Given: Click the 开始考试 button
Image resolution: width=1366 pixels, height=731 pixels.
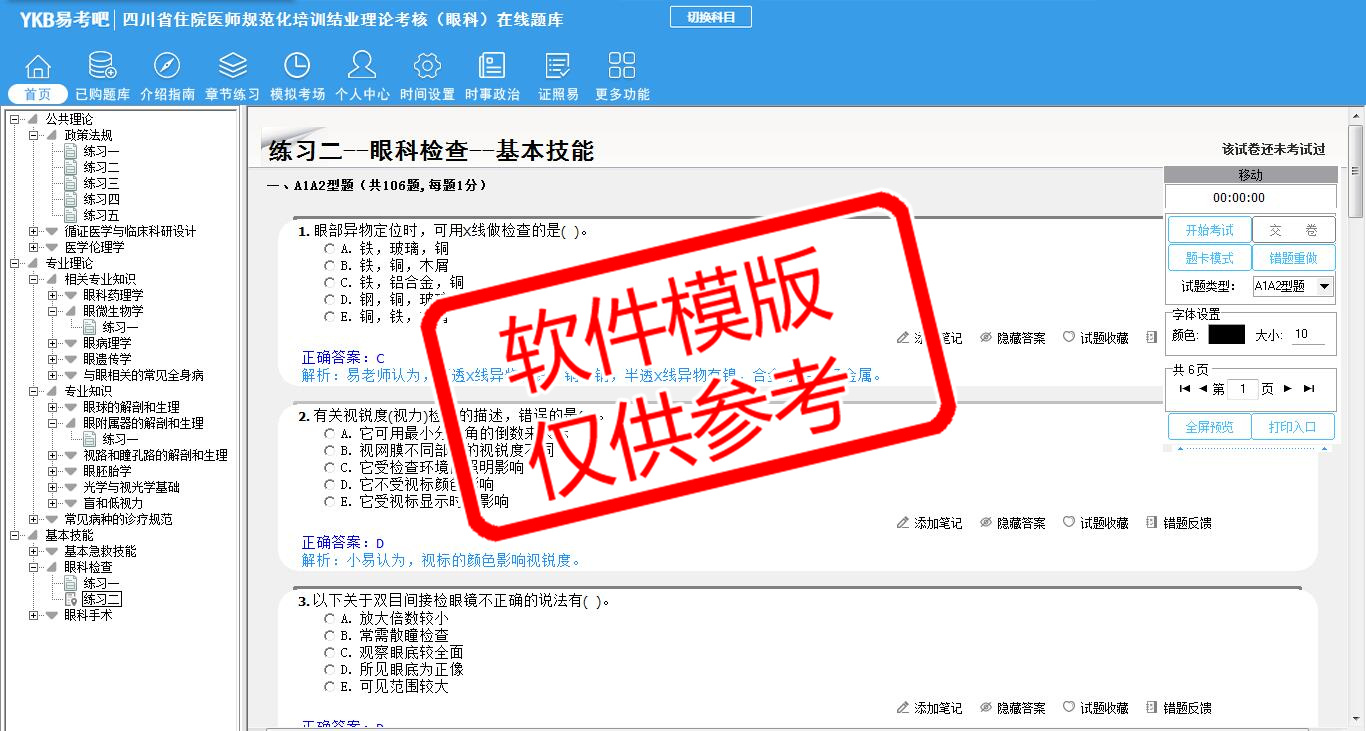Looking at the screenshot, I should (1209, 230).
